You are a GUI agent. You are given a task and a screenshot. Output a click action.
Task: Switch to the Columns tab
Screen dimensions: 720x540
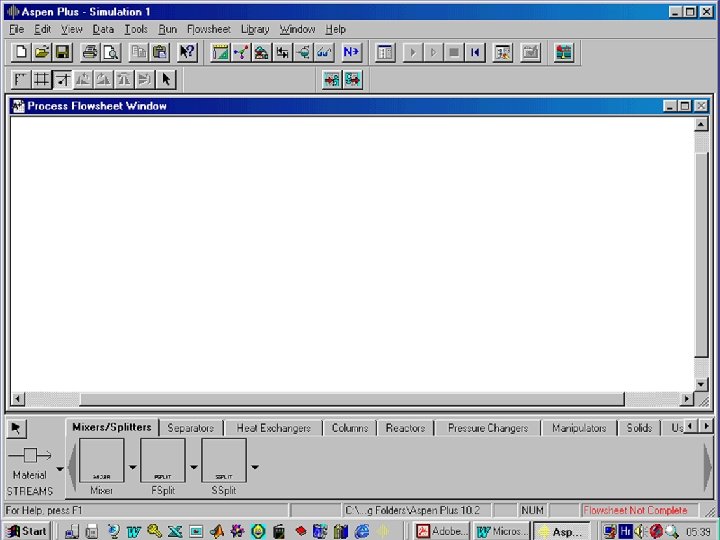pos(350,428)
